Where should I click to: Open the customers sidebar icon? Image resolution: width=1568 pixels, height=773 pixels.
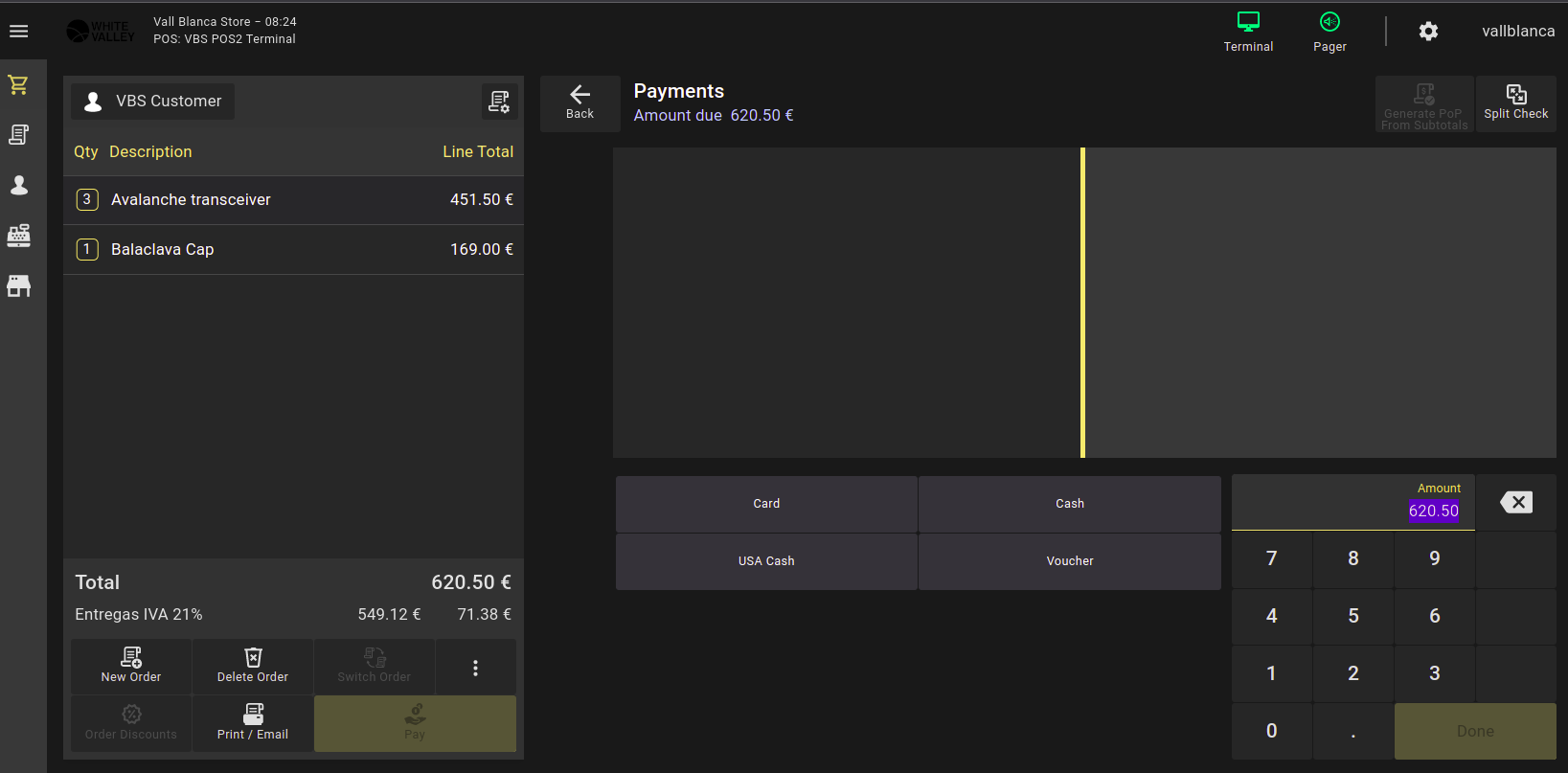[19, 185]
